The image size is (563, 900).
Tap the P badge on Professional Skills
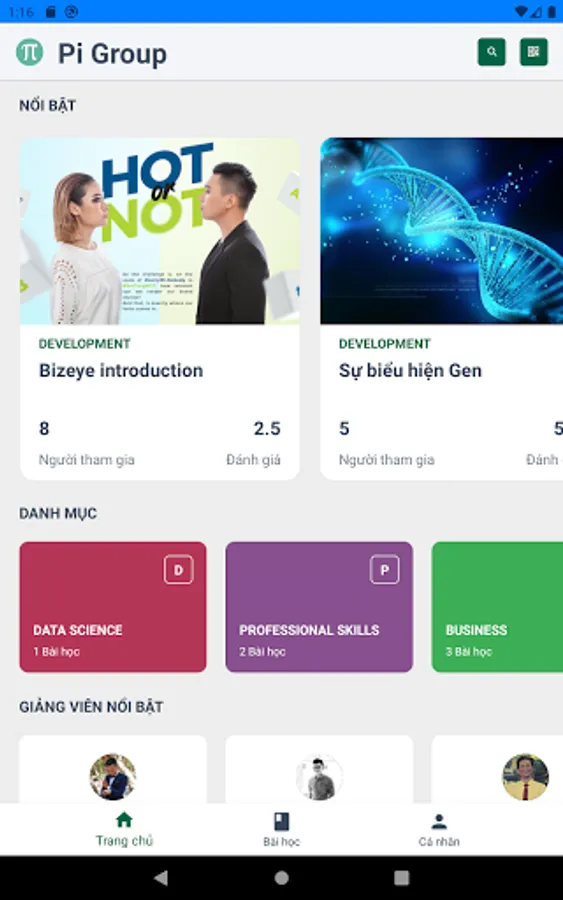click(385, 570)
